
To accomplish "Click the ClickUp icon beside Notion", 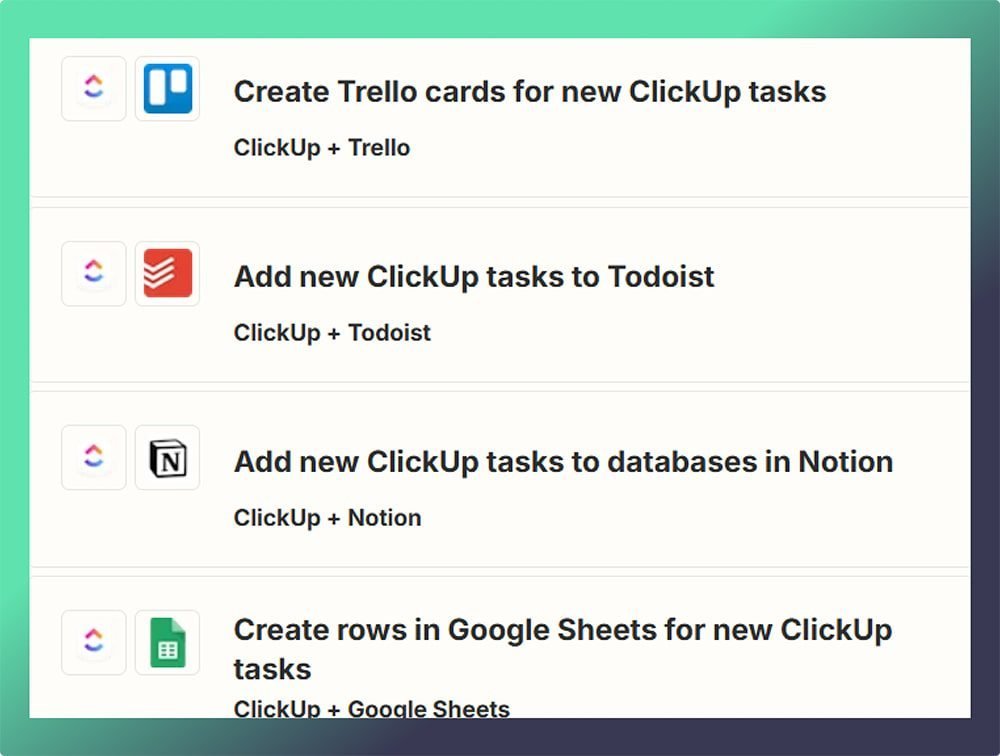I will (x=93, y=458).
